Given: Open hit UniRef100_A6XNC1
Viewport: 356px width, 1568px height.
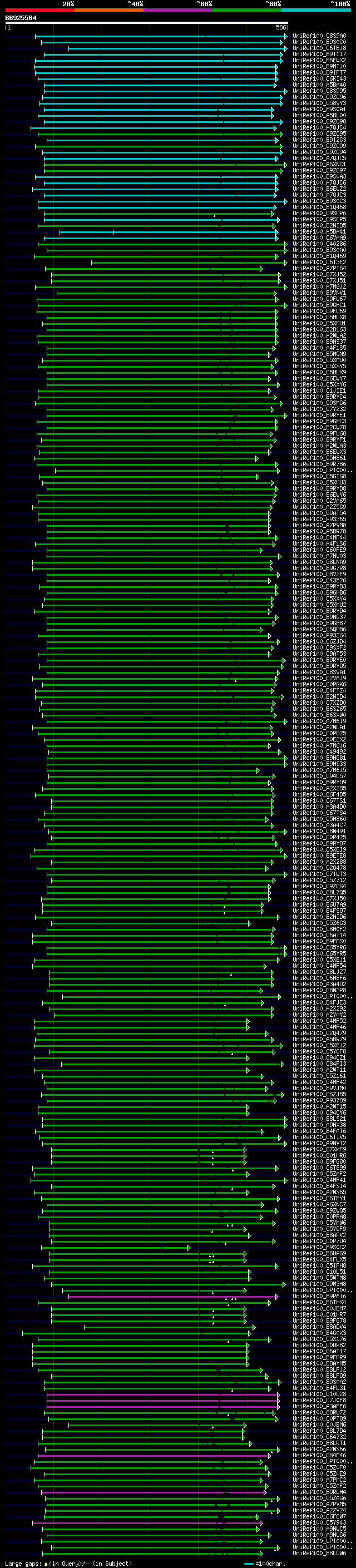Looking at the screenshot, I should coord(319,164).
